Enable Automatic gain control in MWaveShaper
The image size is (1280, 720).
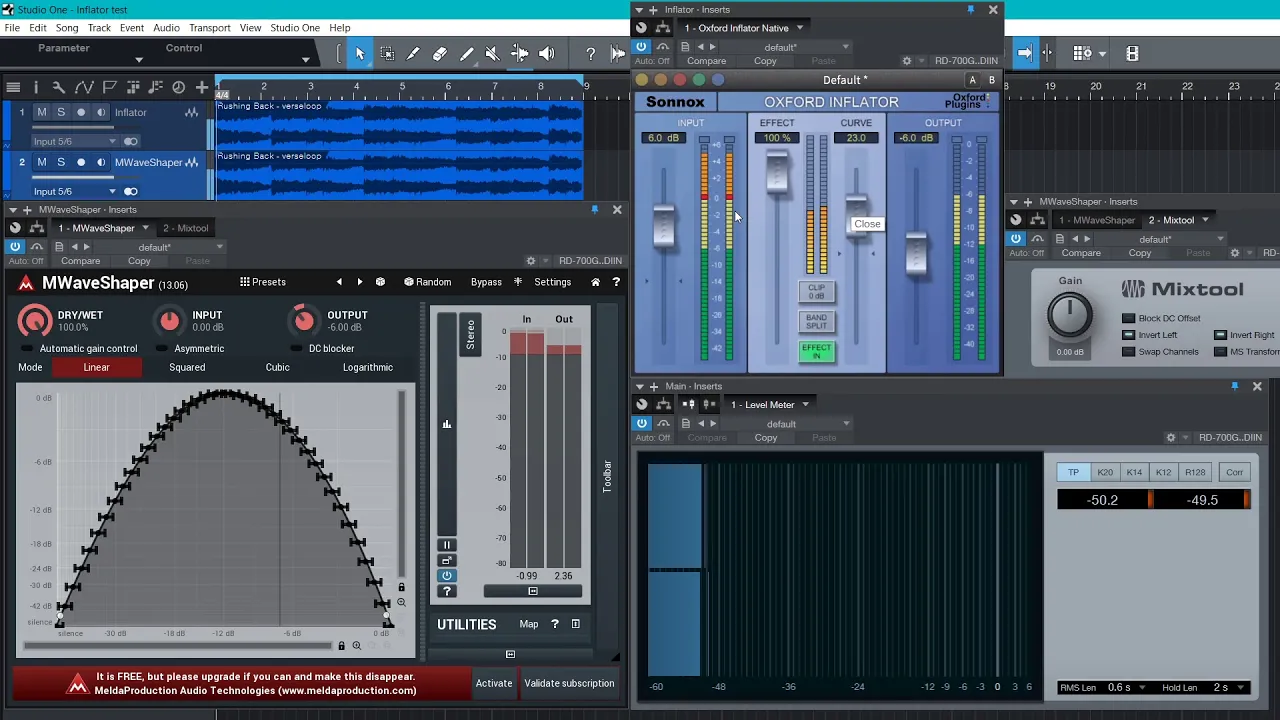tap(27, 348)
